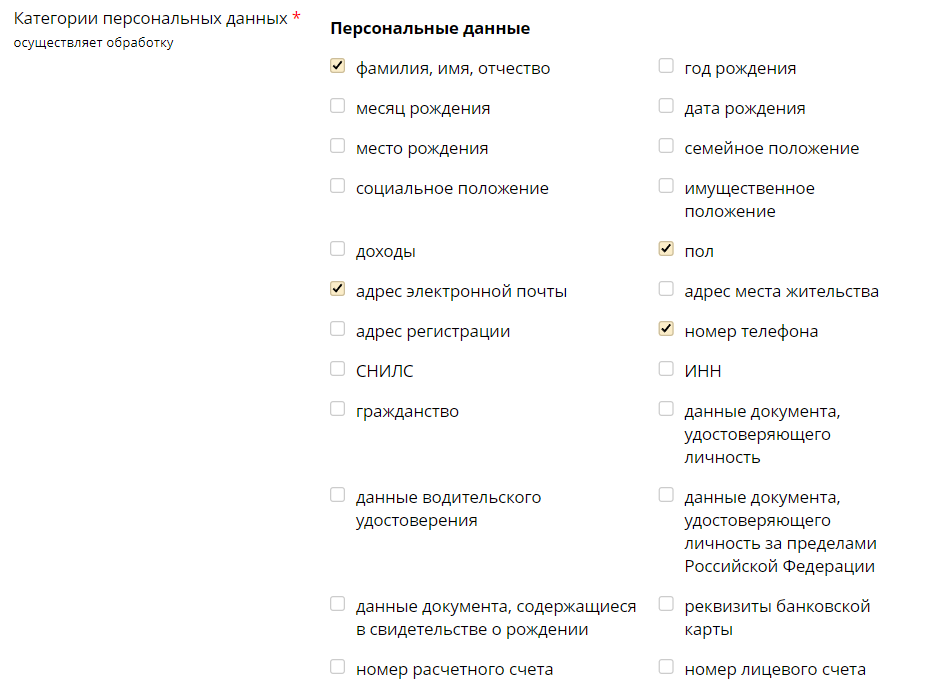Select 'данные водительского удостоверения' checkbox
Viewport: 935px width, 689px height.
(x=337, y=496)
